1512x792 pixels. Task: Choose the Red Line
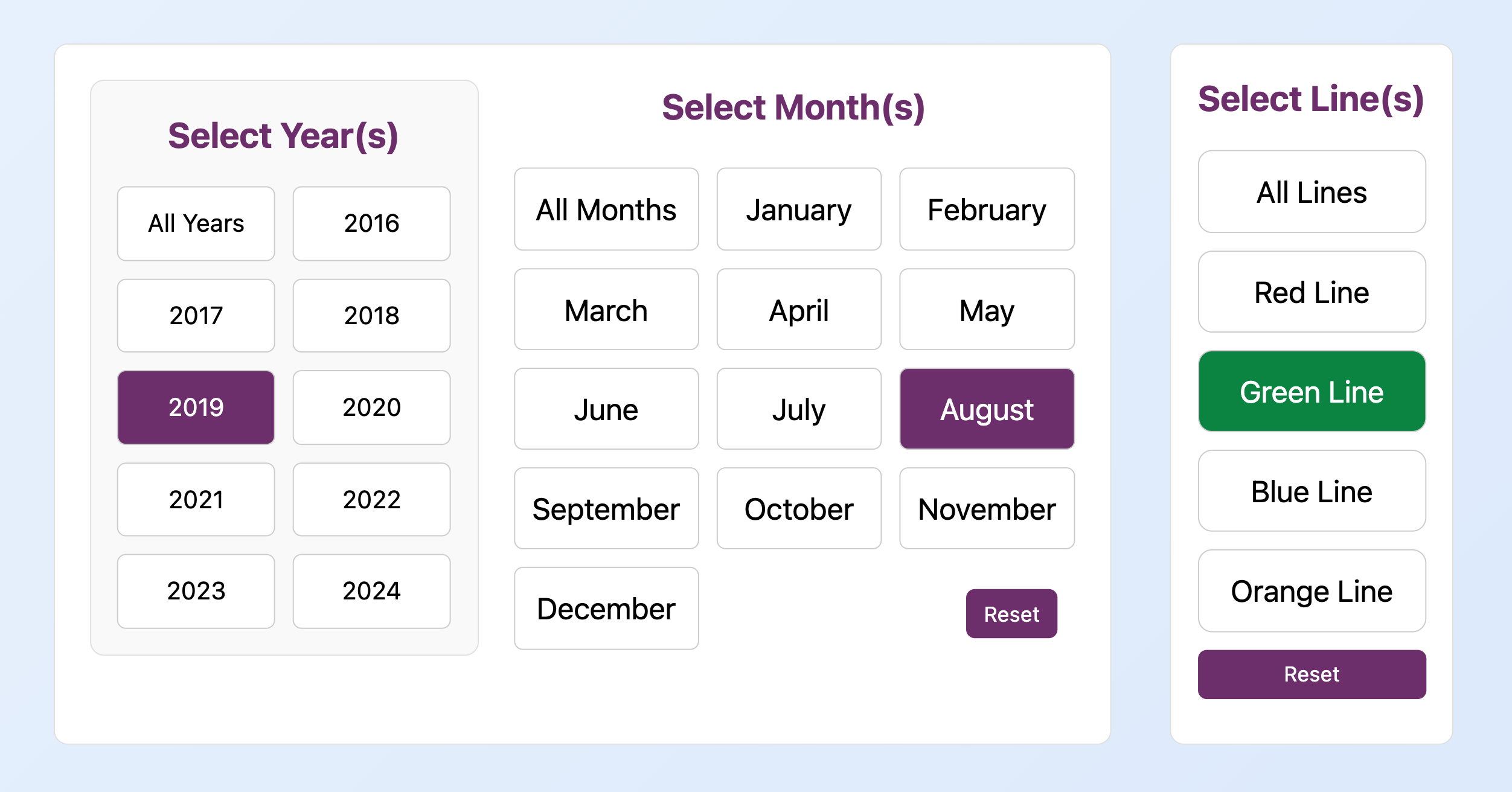click(1312, 292)
